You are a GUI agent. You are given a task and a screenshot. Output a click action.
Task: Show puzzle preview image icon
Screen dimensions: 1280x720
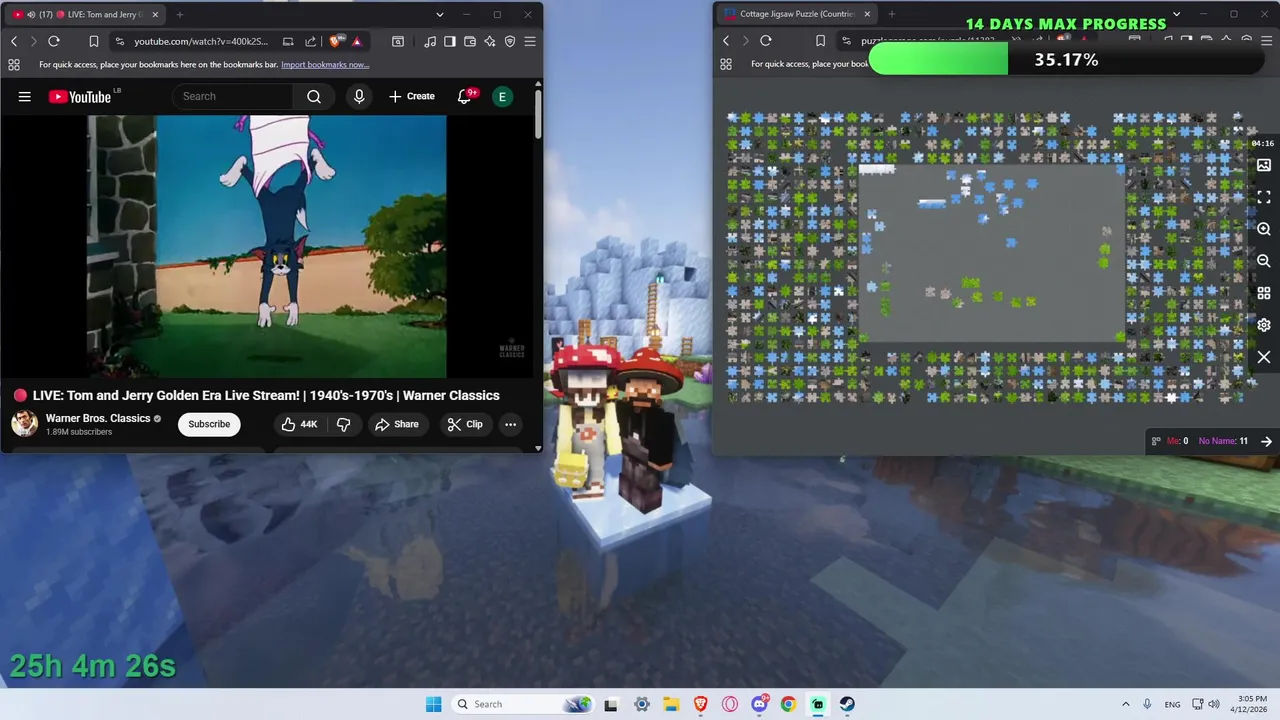coord(1264,165)
